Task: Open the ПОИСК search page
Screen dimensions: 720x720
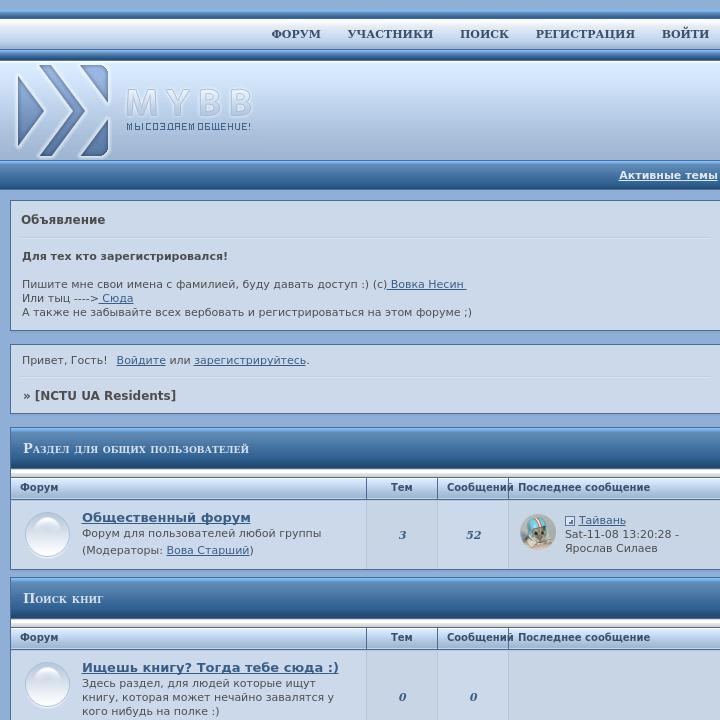Action: point(484,34)
